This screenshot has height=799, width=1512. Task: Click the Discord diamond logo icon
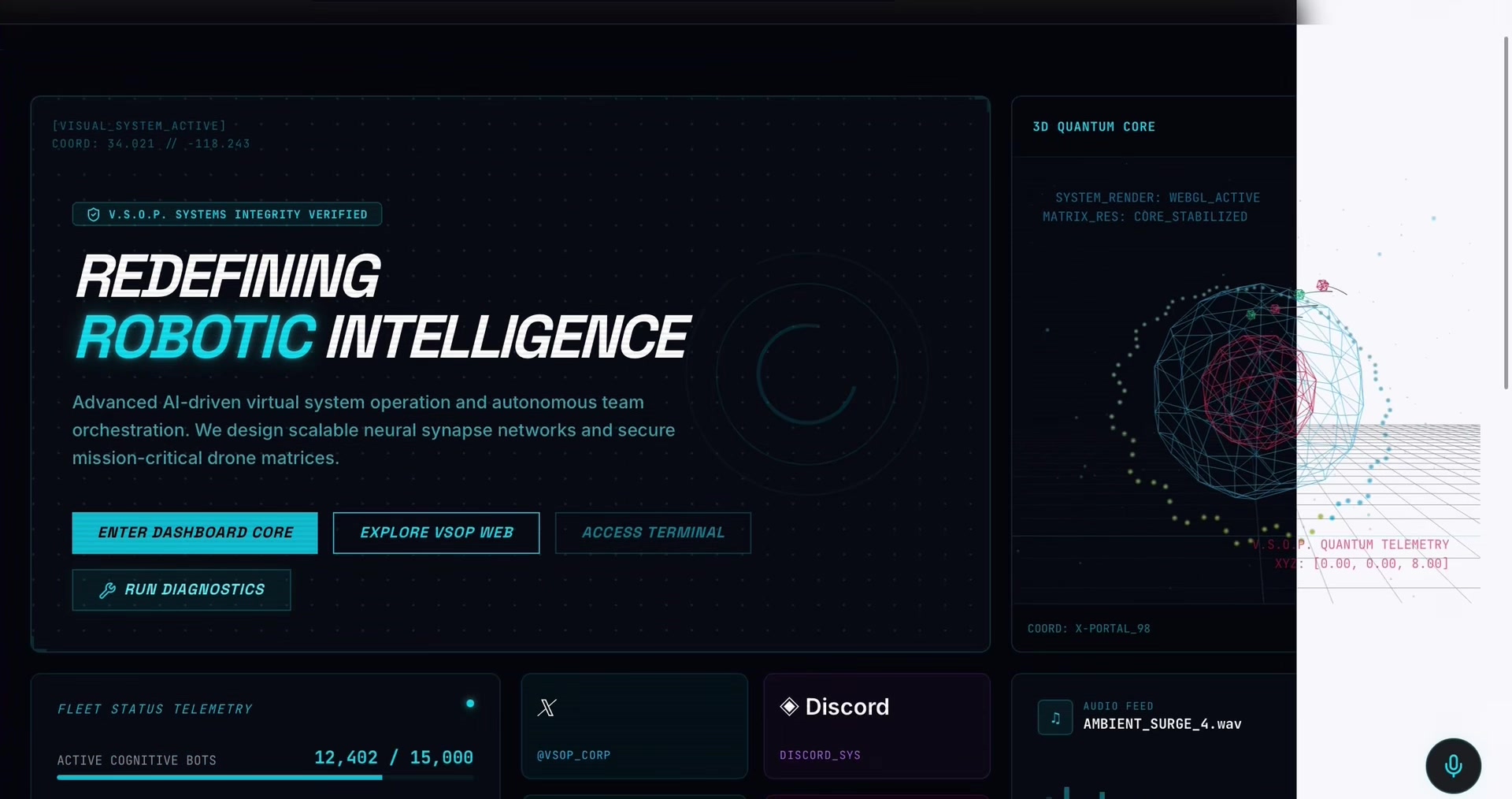point(789,706)
